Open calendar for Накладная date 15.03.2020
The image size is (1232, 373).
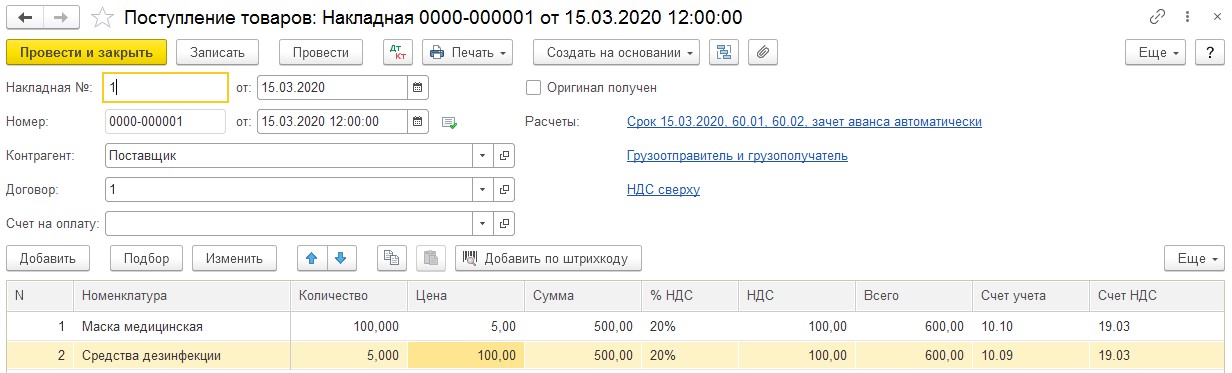(418, 87)
